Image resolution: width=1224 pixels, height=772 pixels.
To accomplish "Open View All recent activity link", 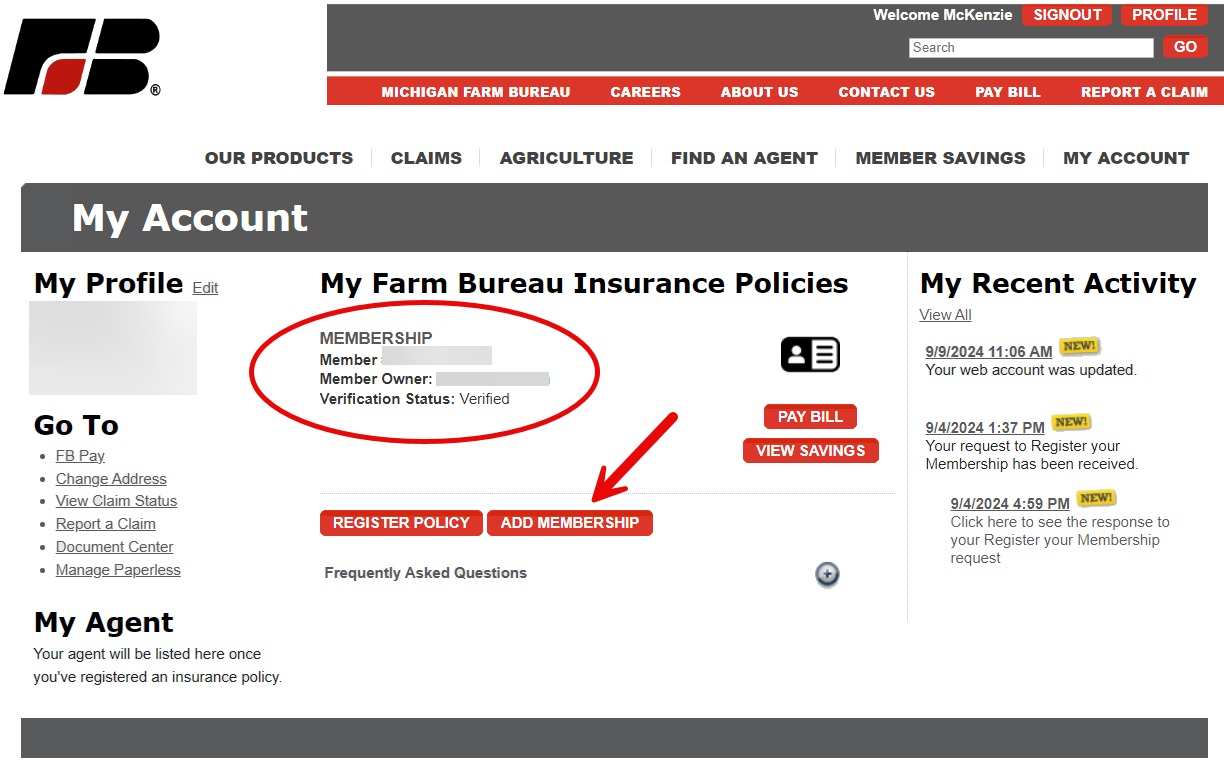I will [945, 315].
